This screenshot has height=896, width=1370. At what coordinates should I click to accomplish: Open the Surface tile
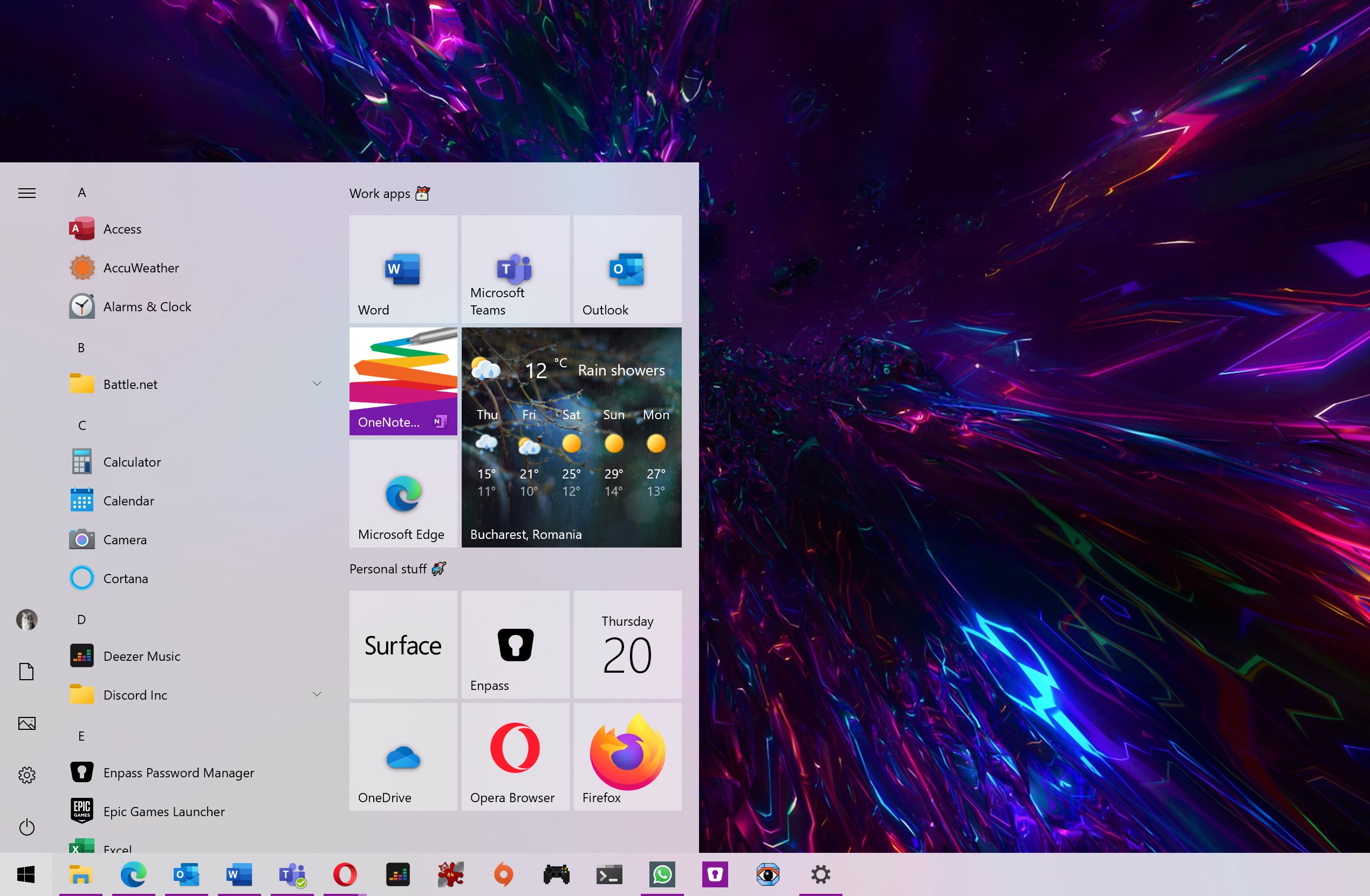click(x=403, y=645)
